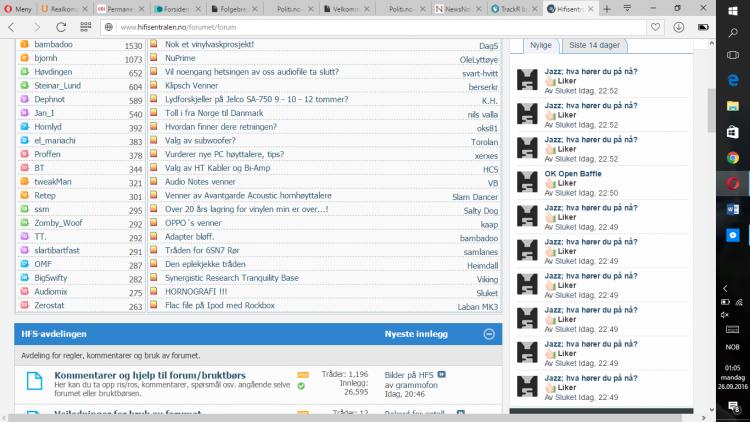Image resolution: width=750 pixels, height=422 pixels.
Task: Open user profile Steinar_Lund
Action: click(x=57, y=86)
